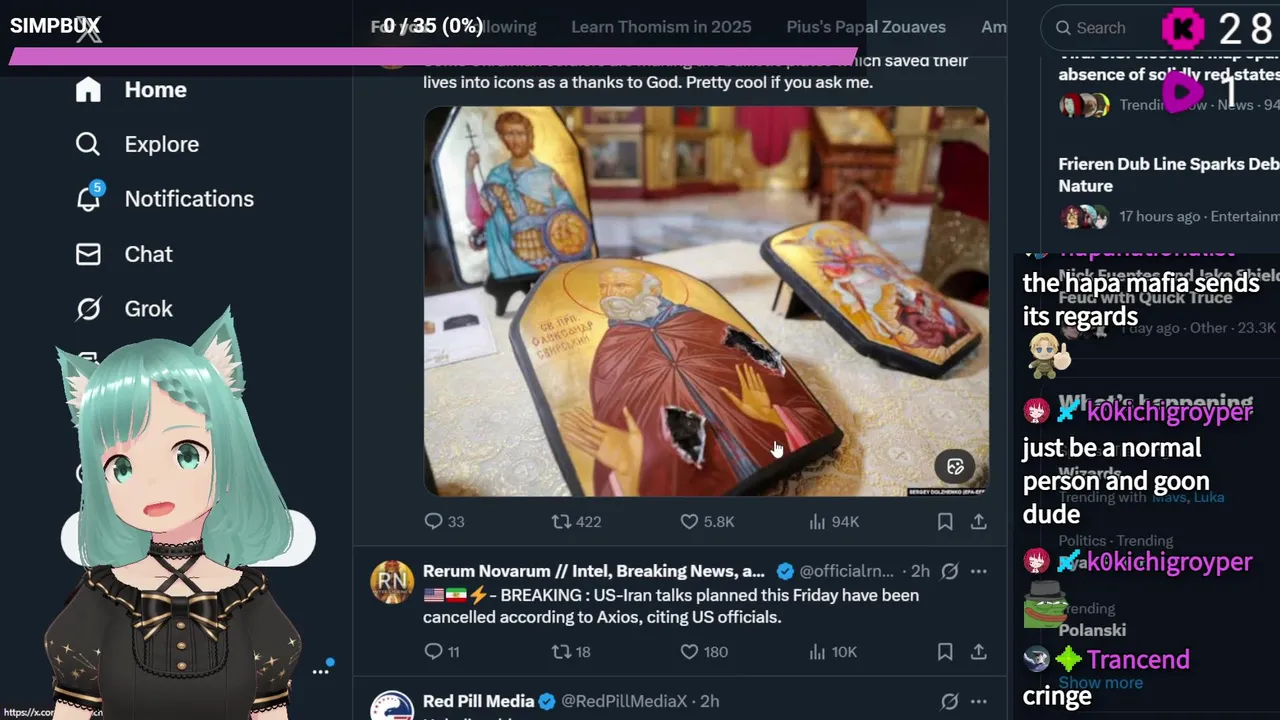Click the pink progress bar at top
1280x720 pixels.
[432, 56]
